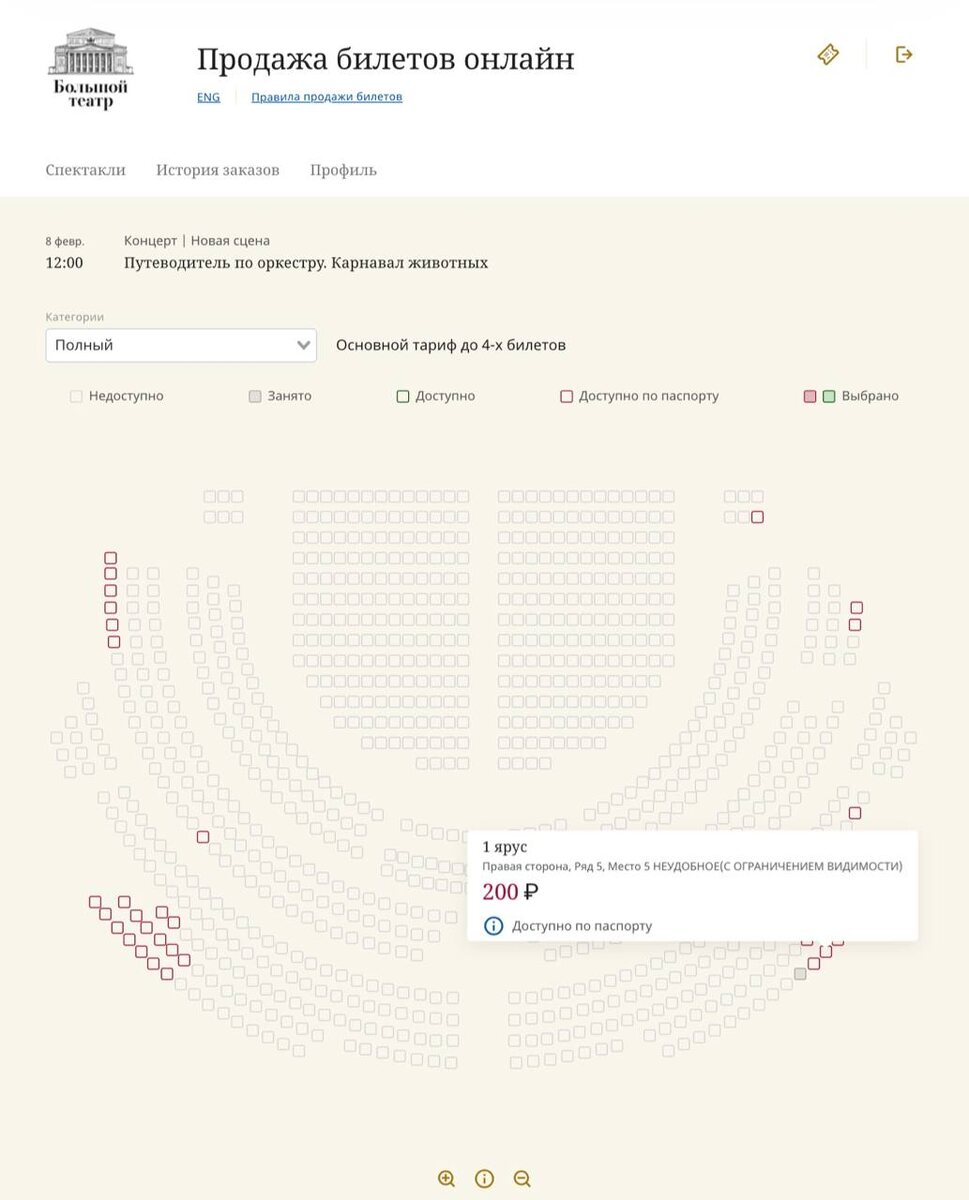Click the Большой театр logo

pyautogui.click(x=90, y=68)
